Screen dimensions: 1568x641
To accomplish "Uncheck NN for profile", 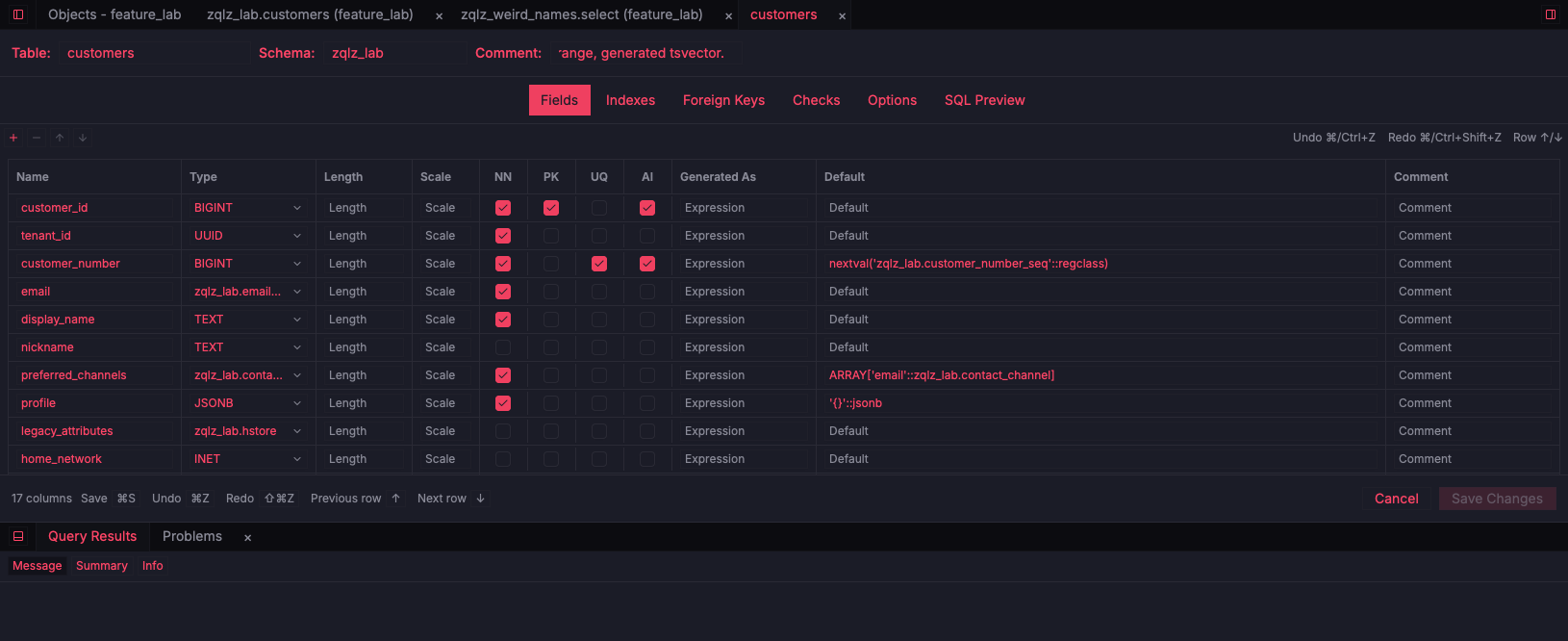I will 503,403.
